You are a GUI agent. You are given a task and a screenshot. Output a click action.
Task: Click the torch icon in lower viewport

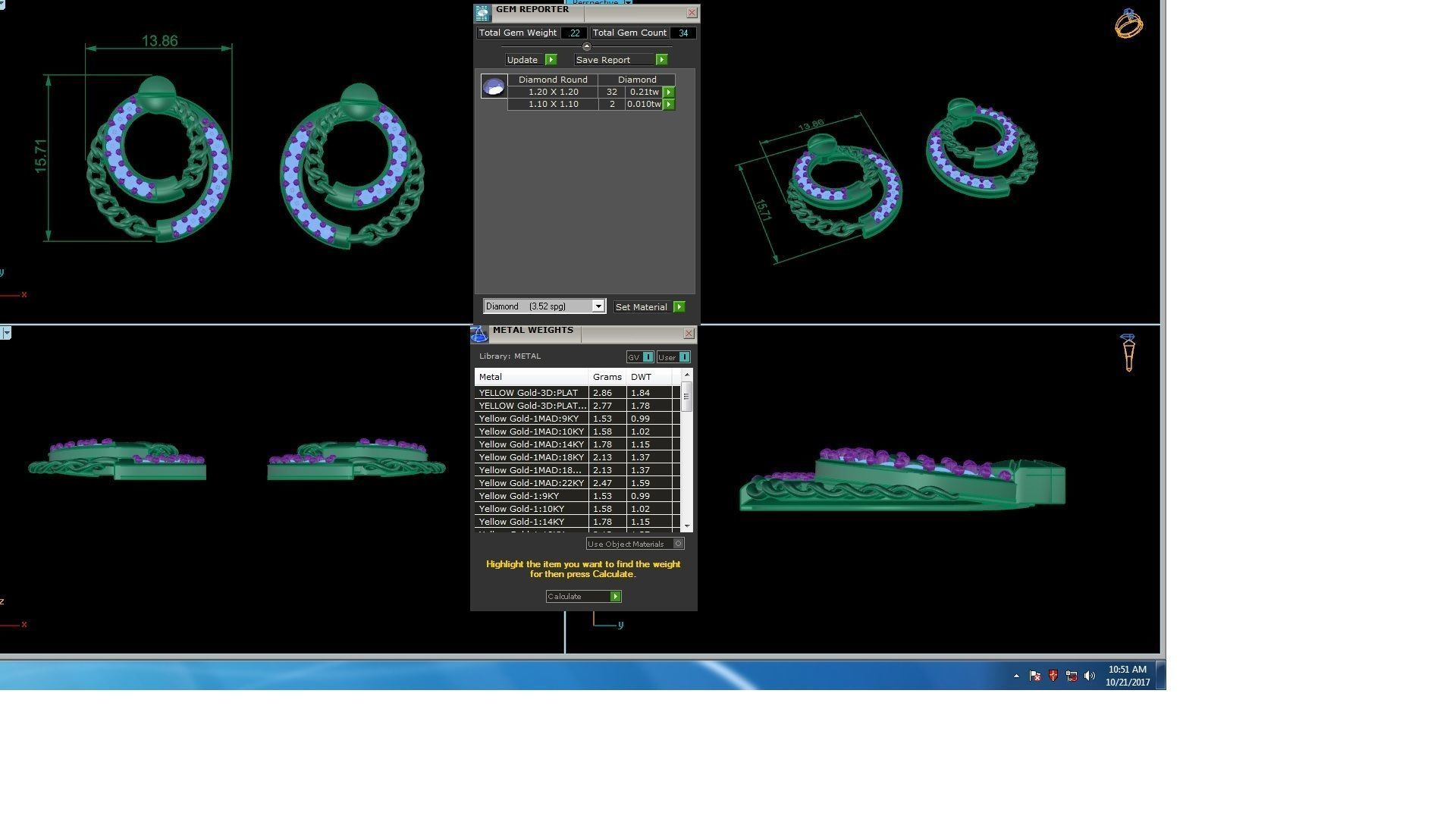pos(1128,353)
